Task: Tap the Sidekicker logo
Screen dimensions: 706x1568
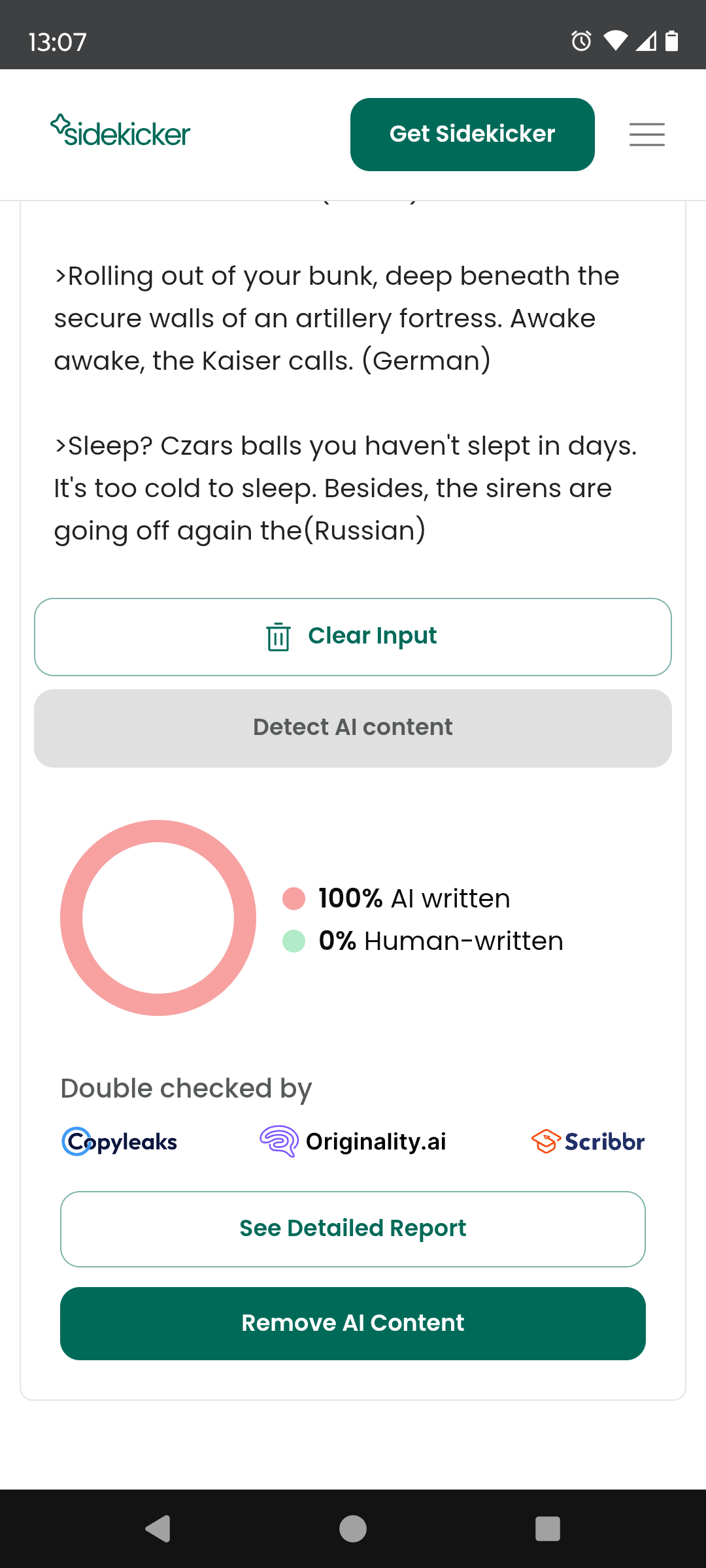Action: click(x=120, y=131)
